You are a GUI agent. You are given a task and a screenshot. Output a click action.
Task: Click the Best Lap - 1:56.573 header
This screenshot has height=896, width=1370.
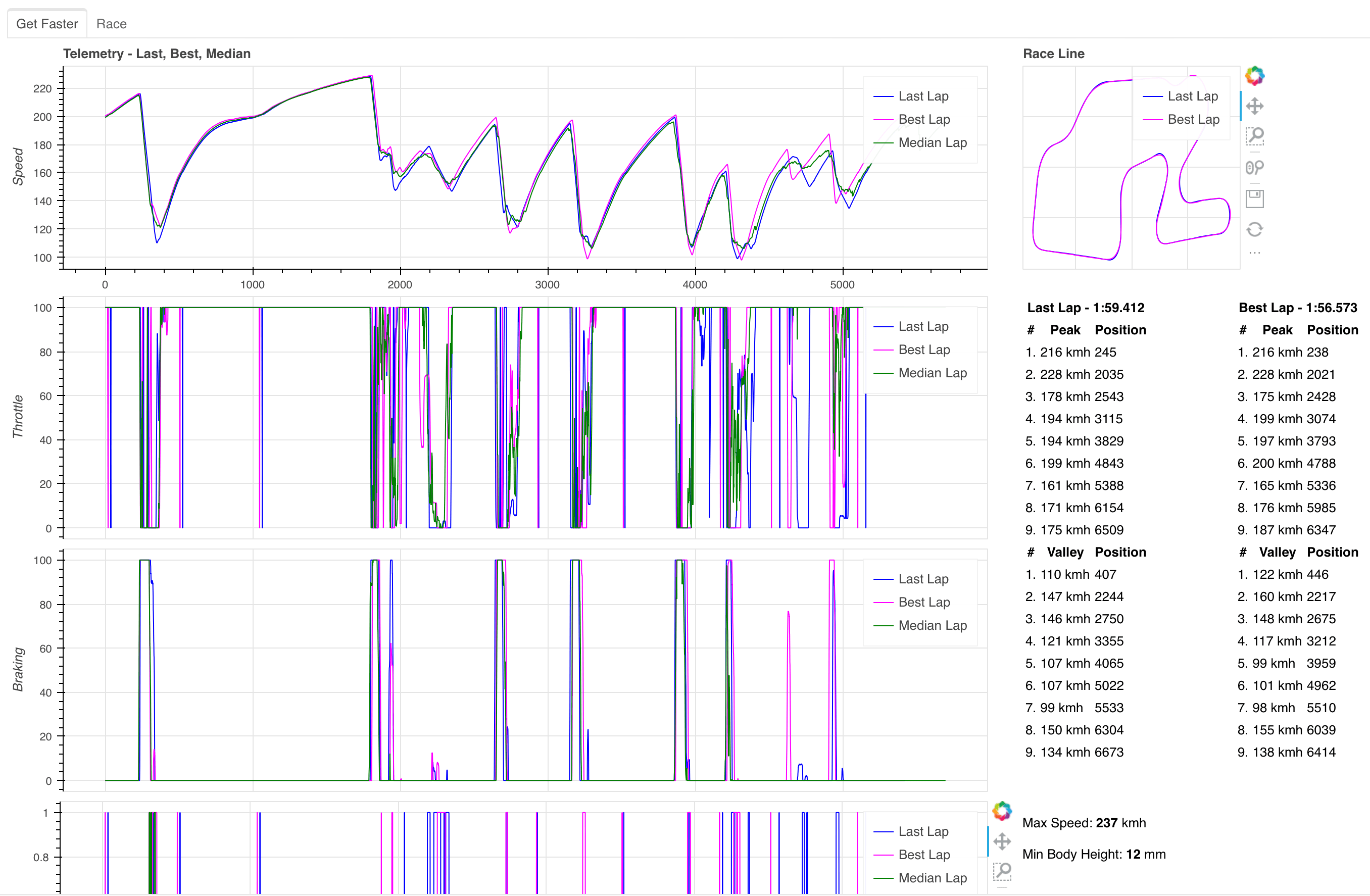point(1297,308)
